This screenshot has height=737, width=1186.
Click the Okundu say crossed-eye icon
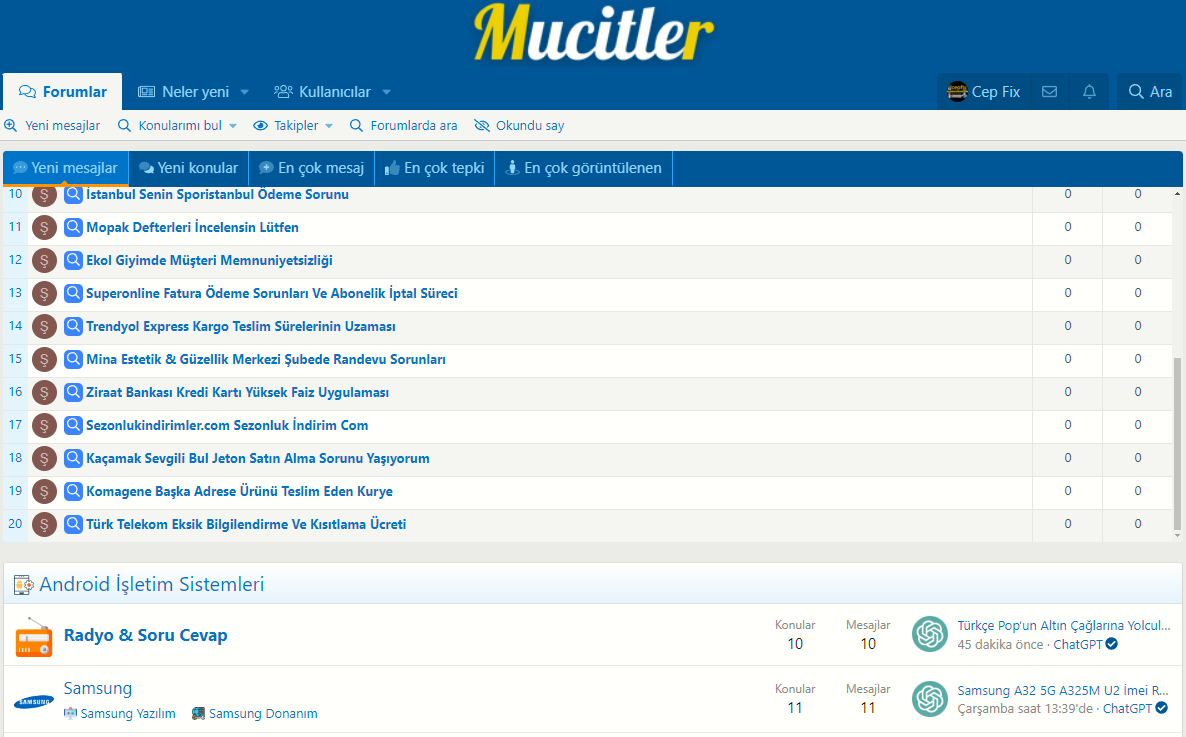(482, 126)
